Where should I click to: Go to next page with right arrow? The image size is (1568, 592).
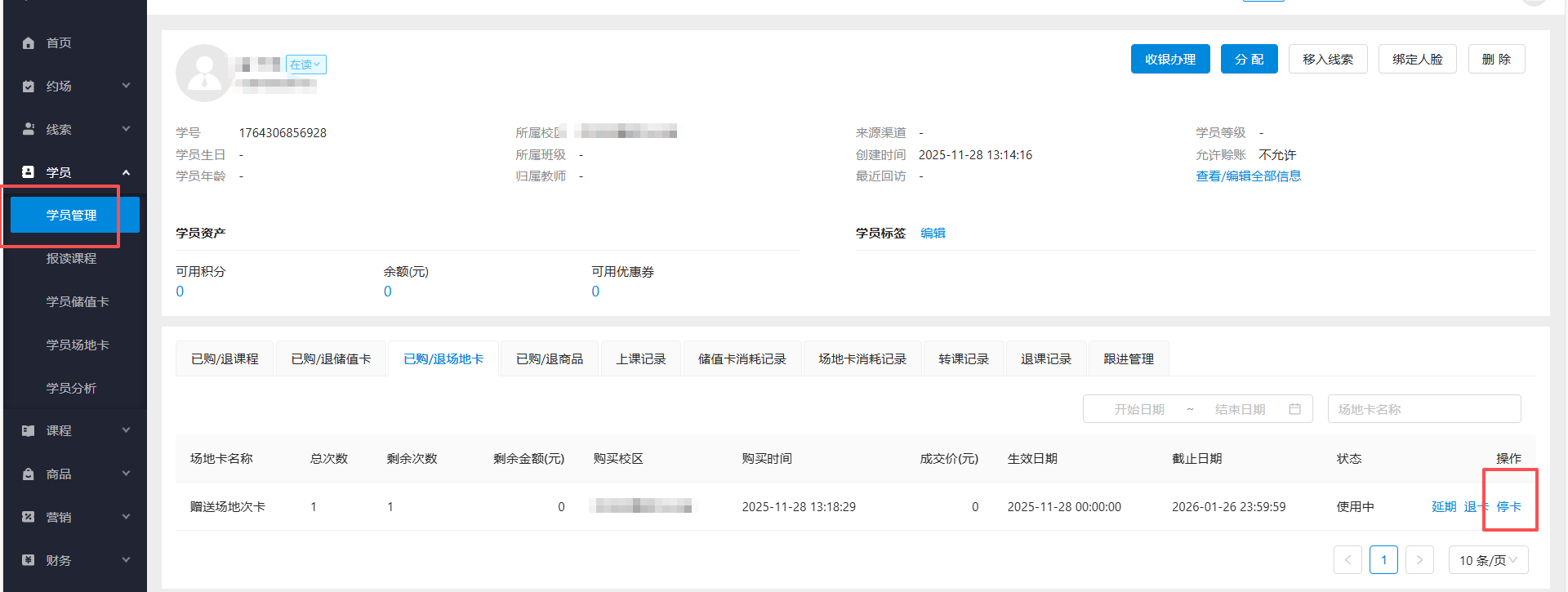1419,559
